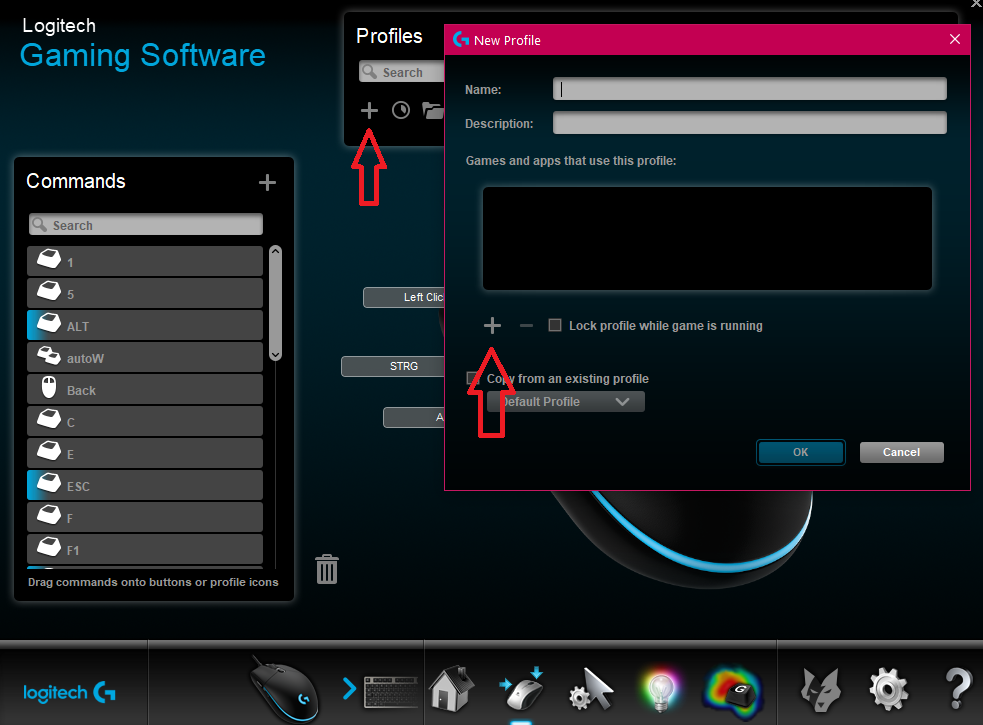Select the ALT command
Viewport: 983px width, 725px height.
click(145, 325)
